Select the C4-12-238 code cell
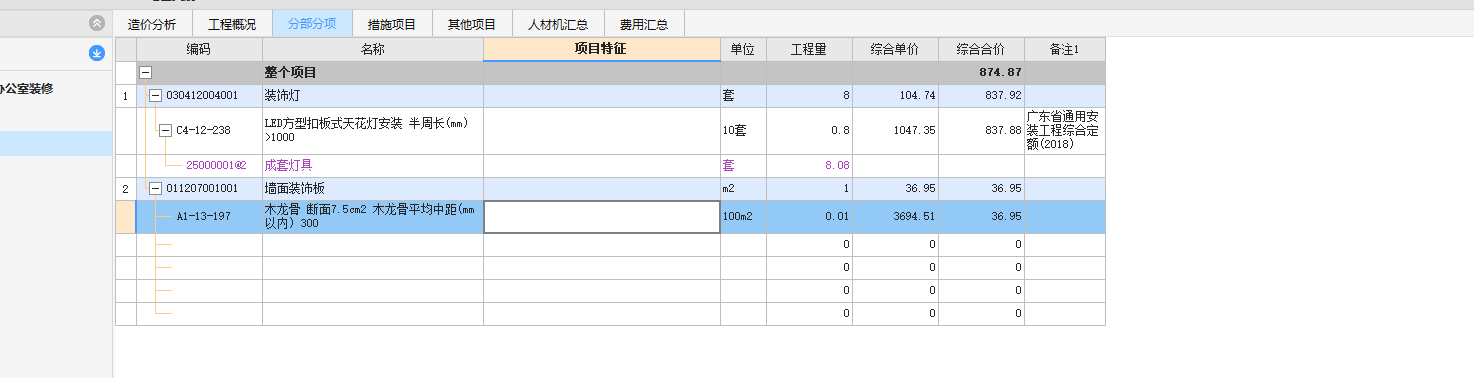 199,131
